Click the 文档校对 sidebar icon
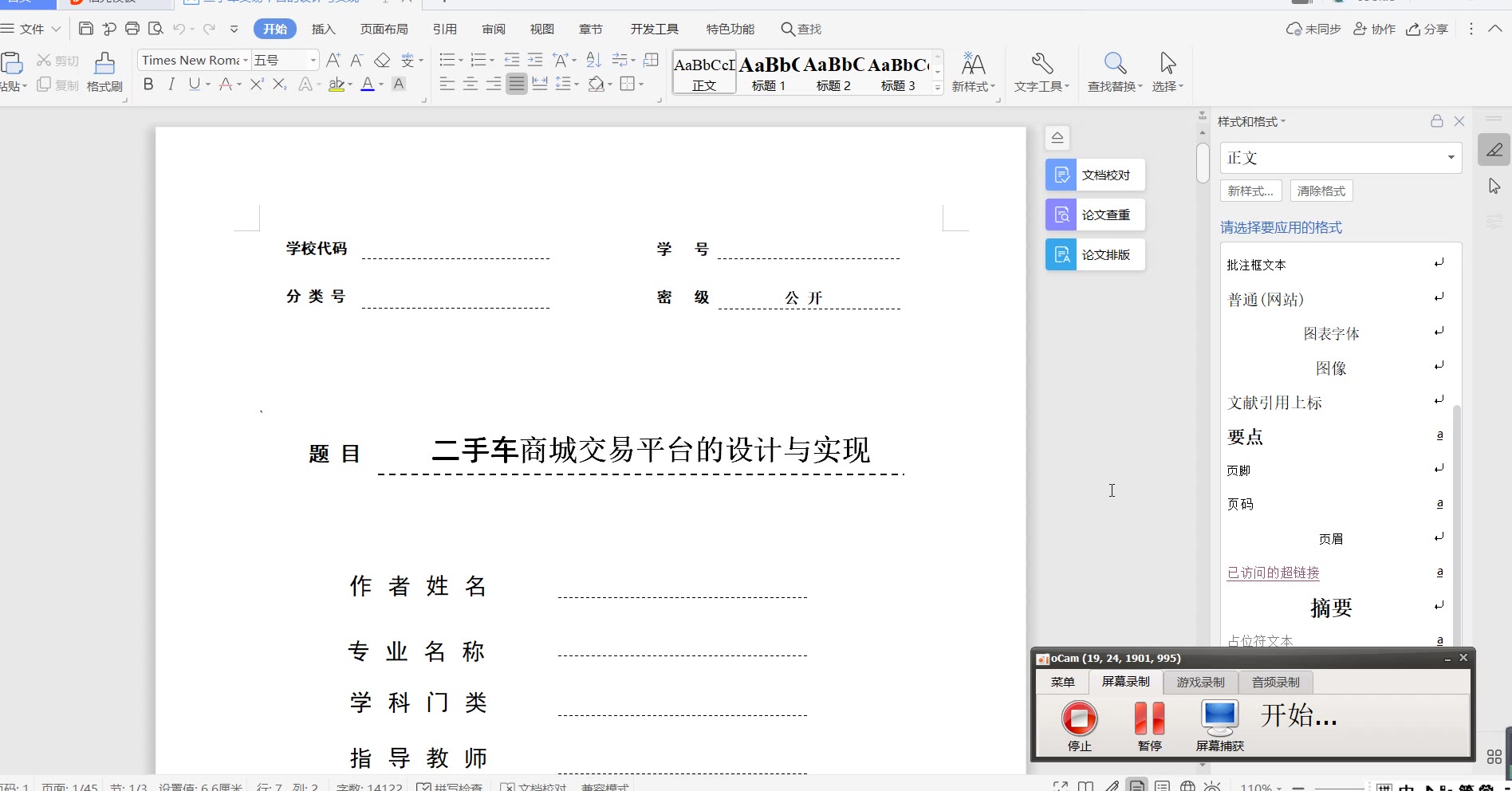The height and width of the screenshot is (791, 1512). pos(1061,175)
